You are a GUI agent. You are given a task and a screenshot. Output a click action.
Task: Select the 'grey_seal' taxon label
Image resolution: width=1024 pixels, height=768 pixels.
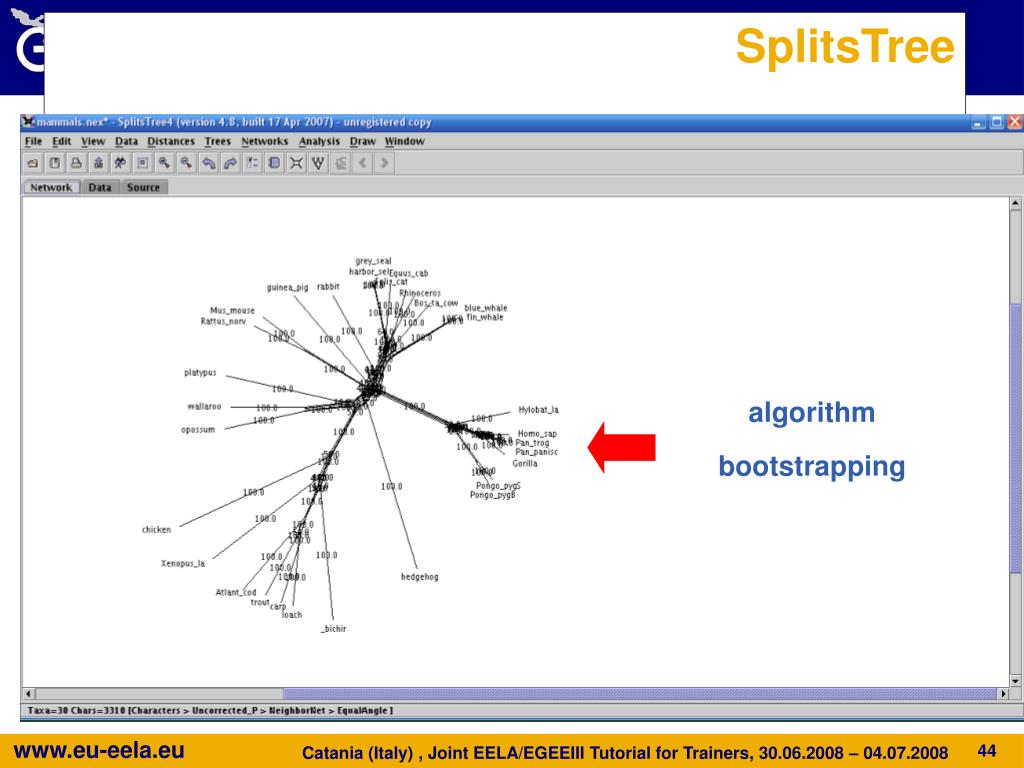pyautogui.click(x=374, y=261)
